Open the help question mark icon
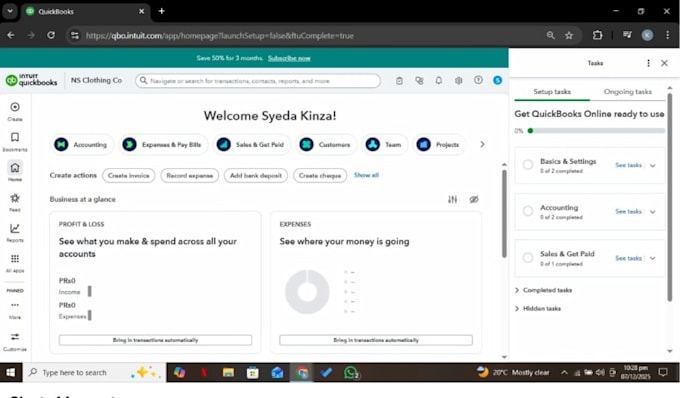This screenshot has width=680, height=398. tap(478, 80)
